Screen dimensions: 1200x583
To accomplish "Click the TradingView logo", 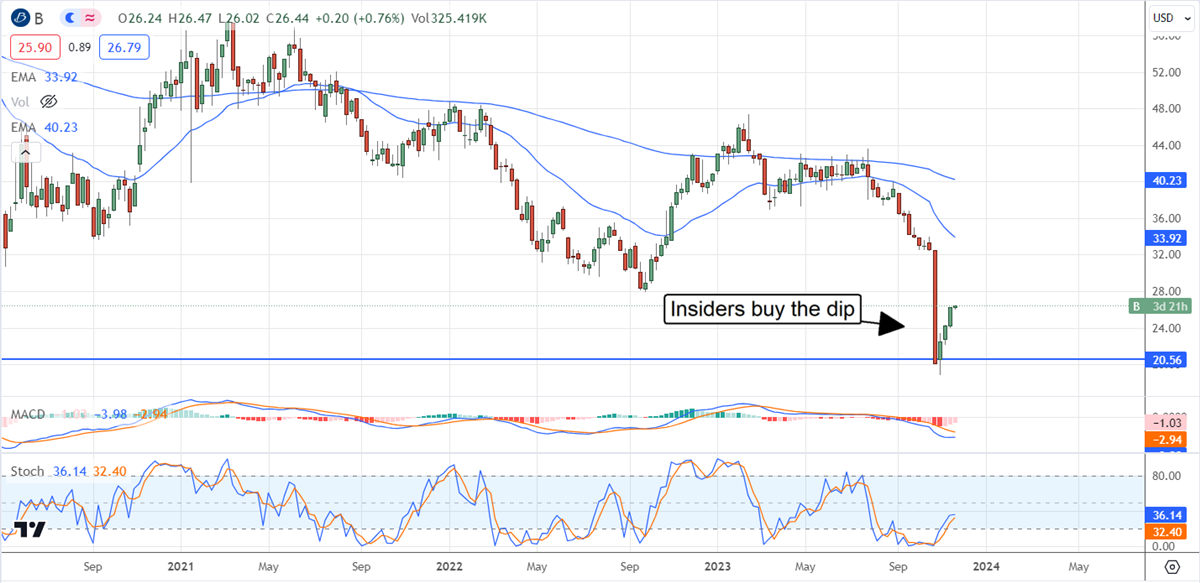I will (x=30, y=531).
